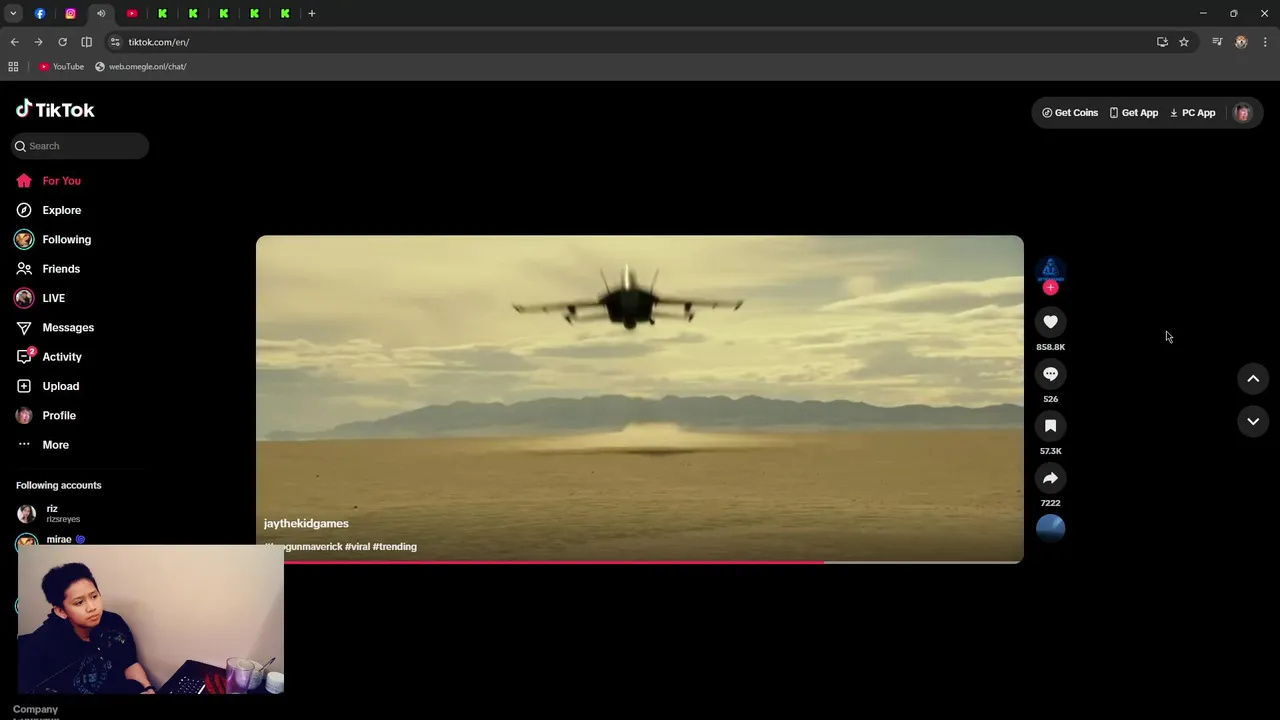Open browser media controls icon
The image size is (1280, 720).
[1217, 42]
